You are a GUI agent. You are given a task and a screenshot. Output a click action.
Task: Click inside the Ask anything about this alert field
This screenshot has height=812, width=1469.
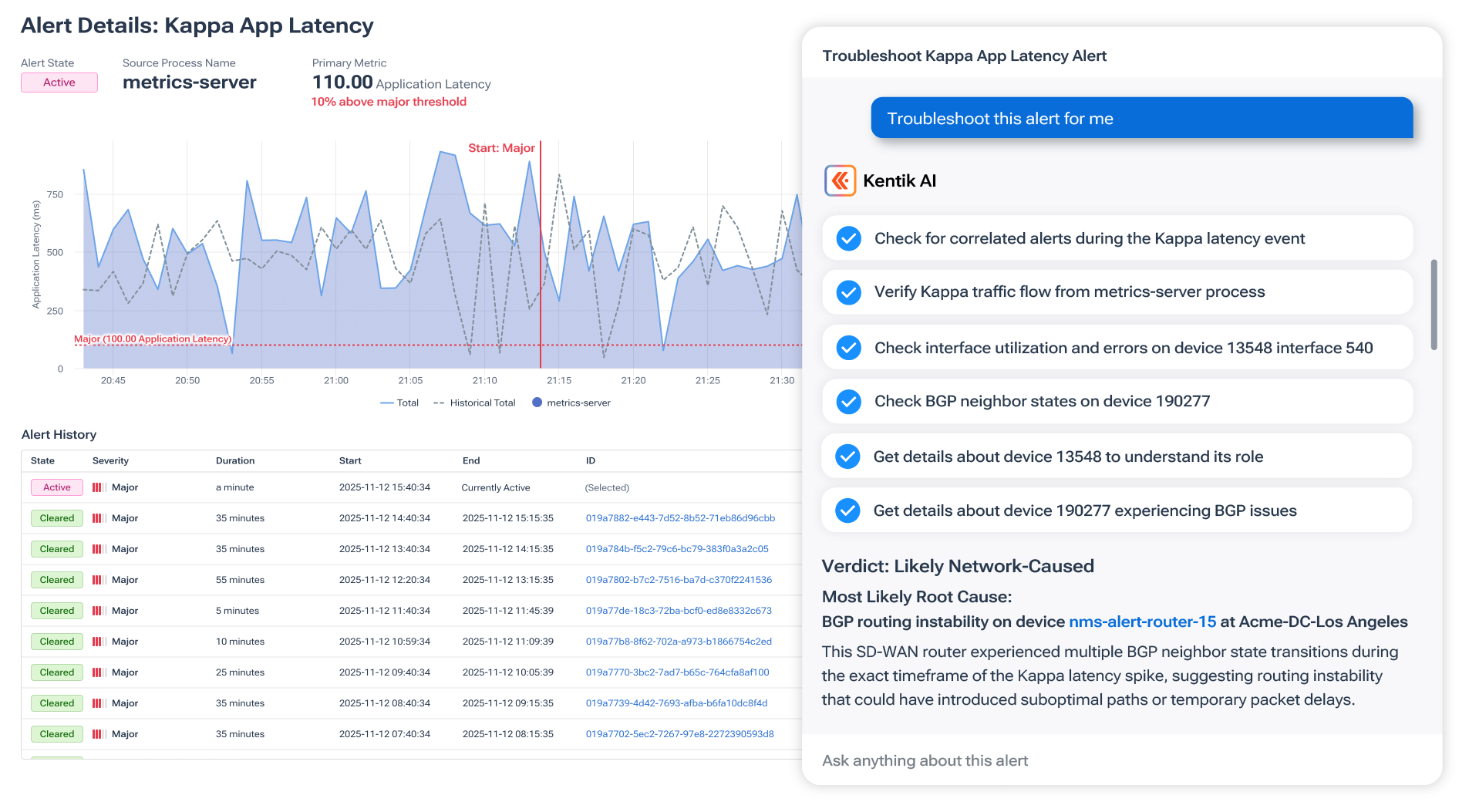(925, 760)
